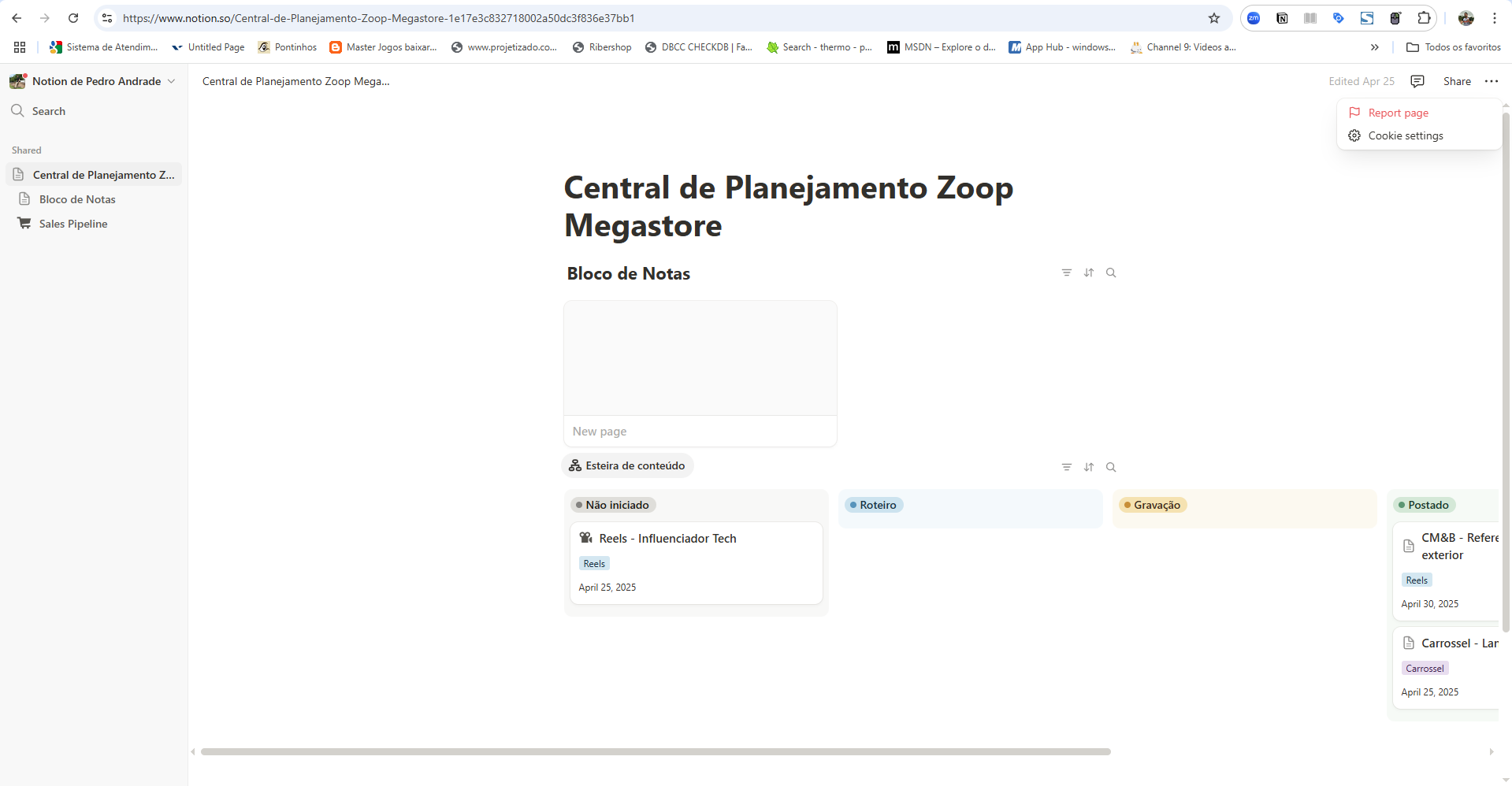Open the browser extensions puzzle icon
Viewport: 1512px width, 786px height.
[1424, 18]
